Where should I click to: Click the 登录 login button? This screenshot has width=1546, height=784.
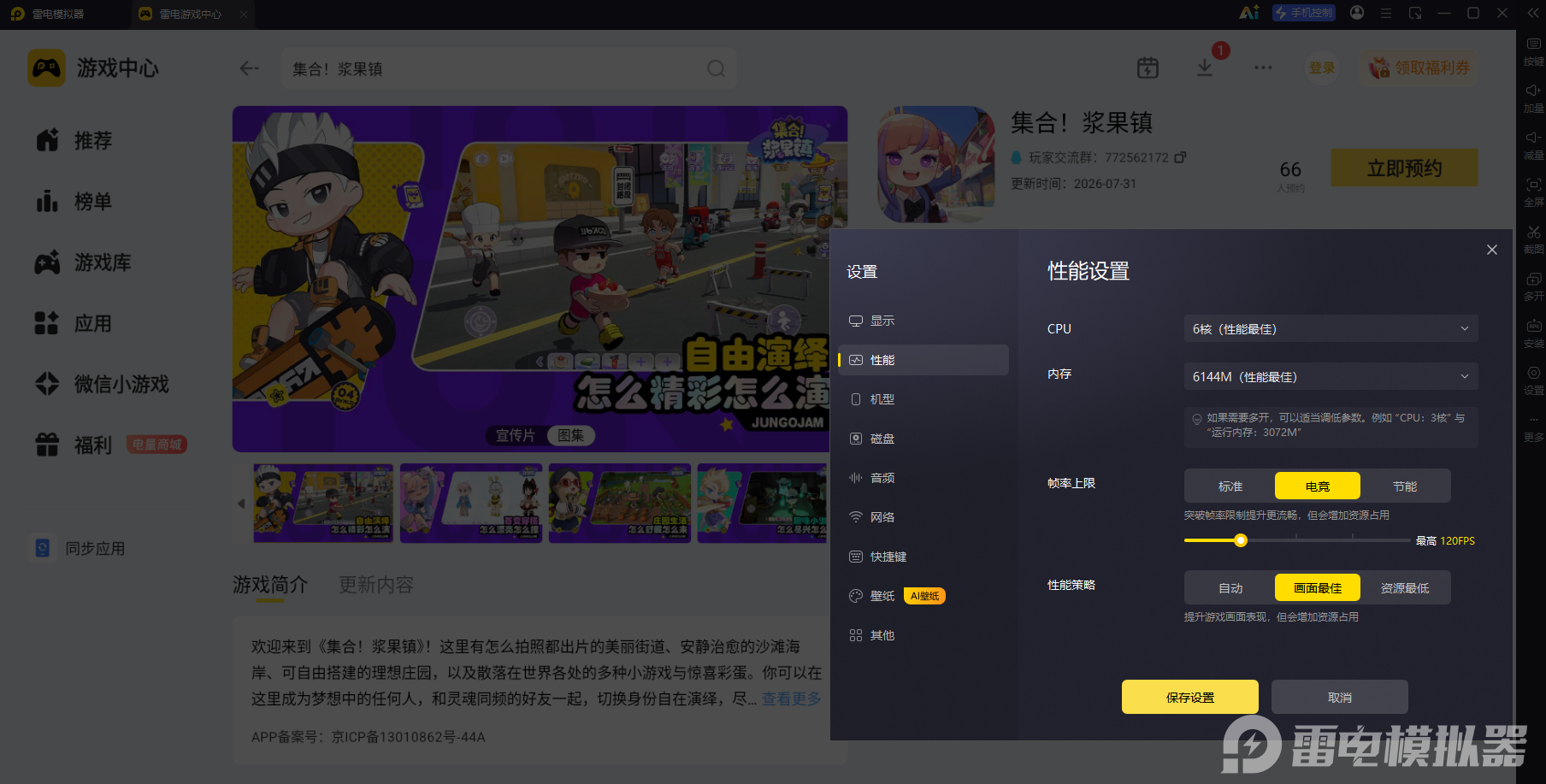1322,68
